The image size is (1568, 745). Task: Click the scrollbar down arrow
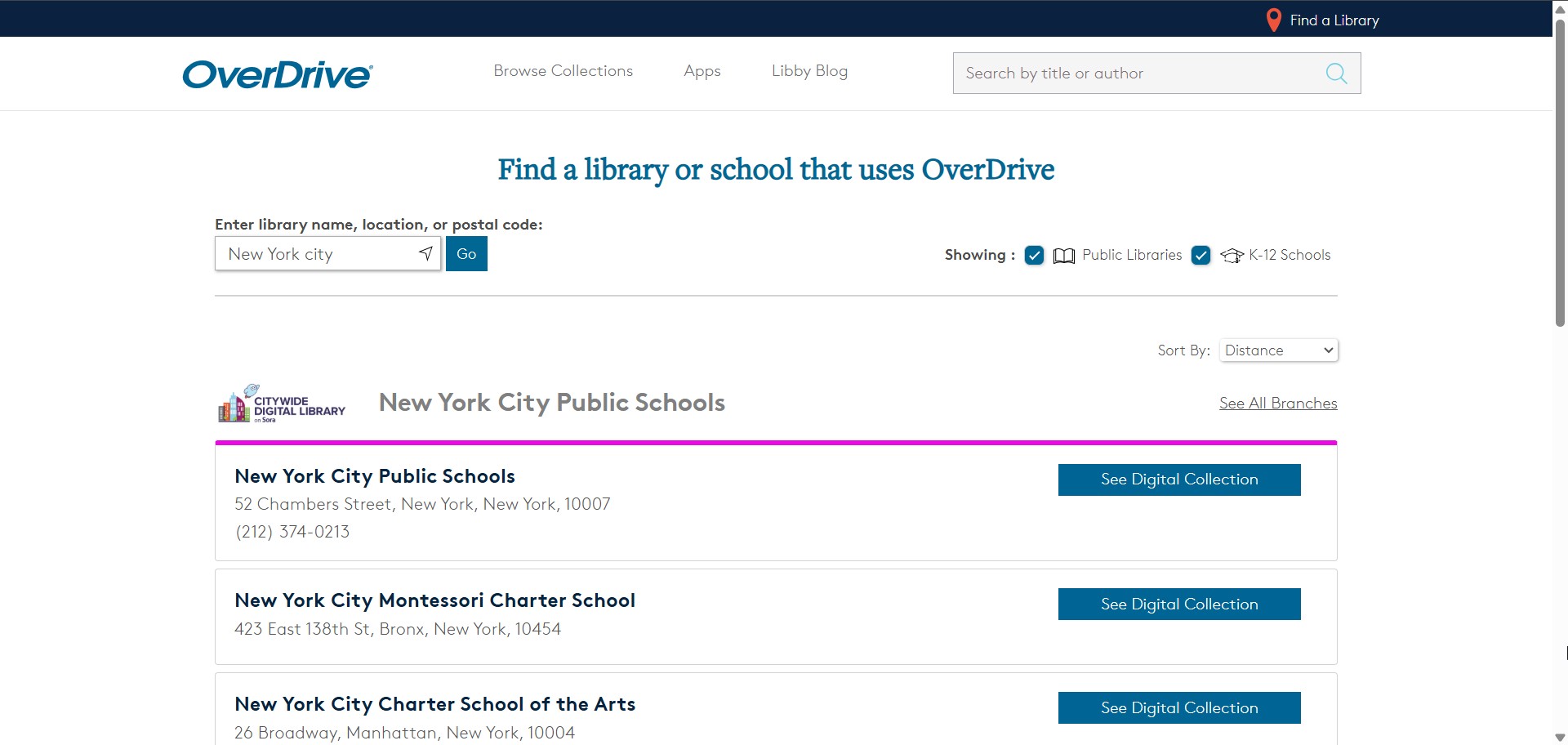pyautogui.click(x=1560, y=738)
